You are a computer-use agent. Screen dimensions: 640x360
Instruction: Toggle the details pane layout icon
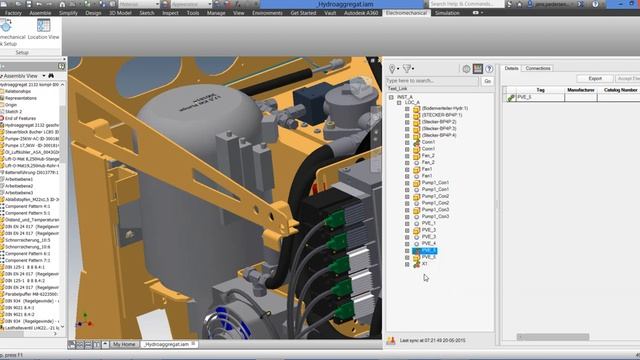tap(478, 69)
